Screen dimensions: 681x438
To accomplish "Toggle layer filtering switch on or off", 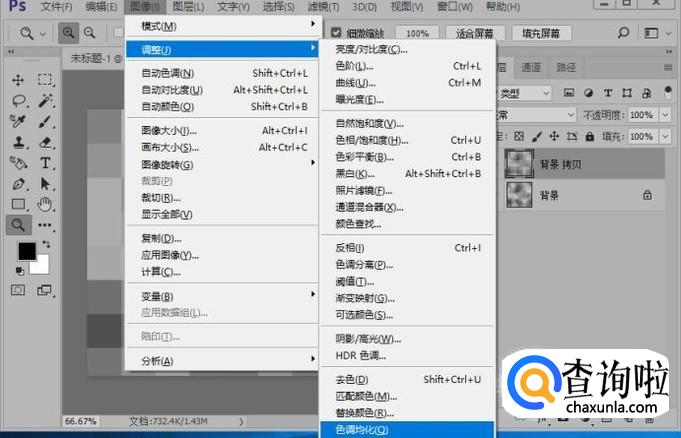I will pyautogui.click(x=668, y=92).
